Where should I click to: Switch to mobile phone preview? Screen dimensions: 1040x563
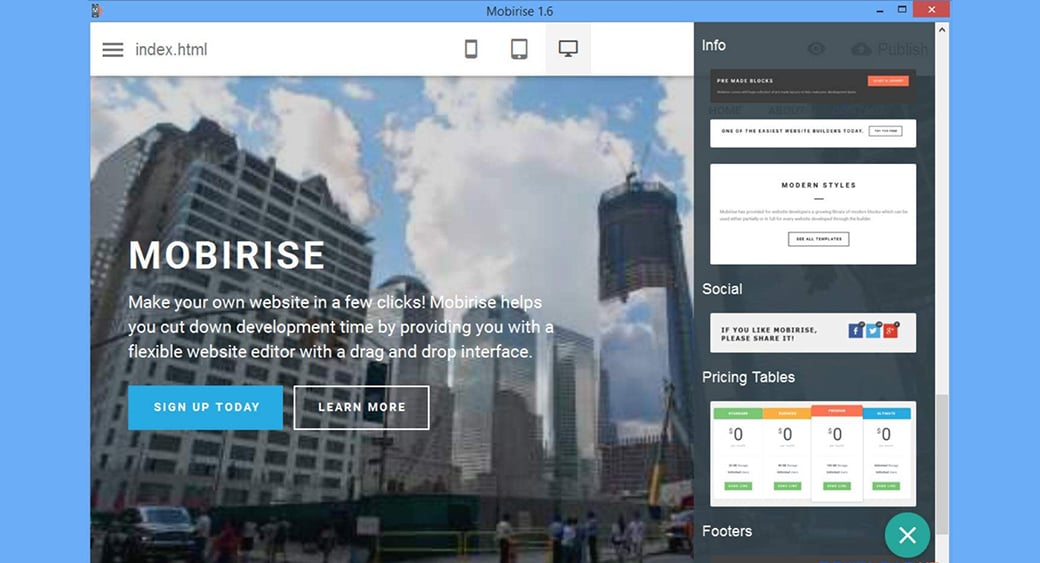click(x=471, y=49)
